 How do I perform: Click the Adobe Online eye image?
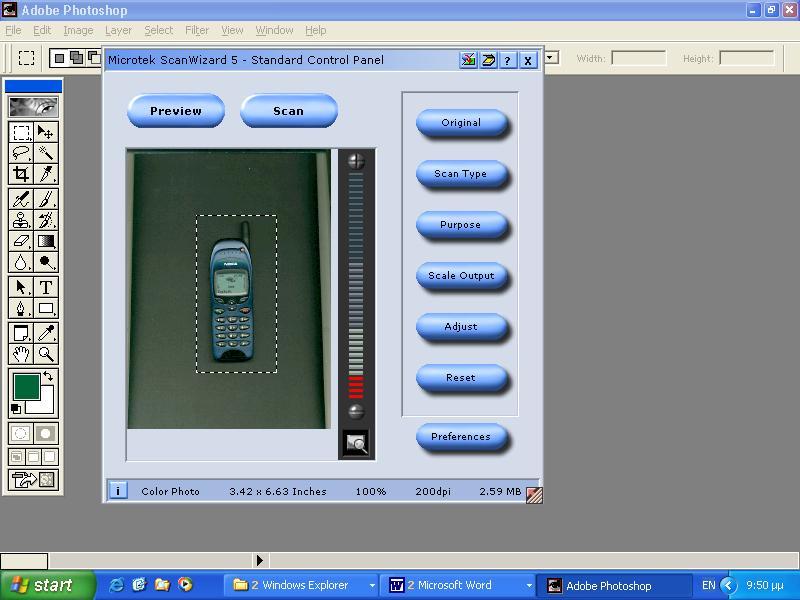33,107
